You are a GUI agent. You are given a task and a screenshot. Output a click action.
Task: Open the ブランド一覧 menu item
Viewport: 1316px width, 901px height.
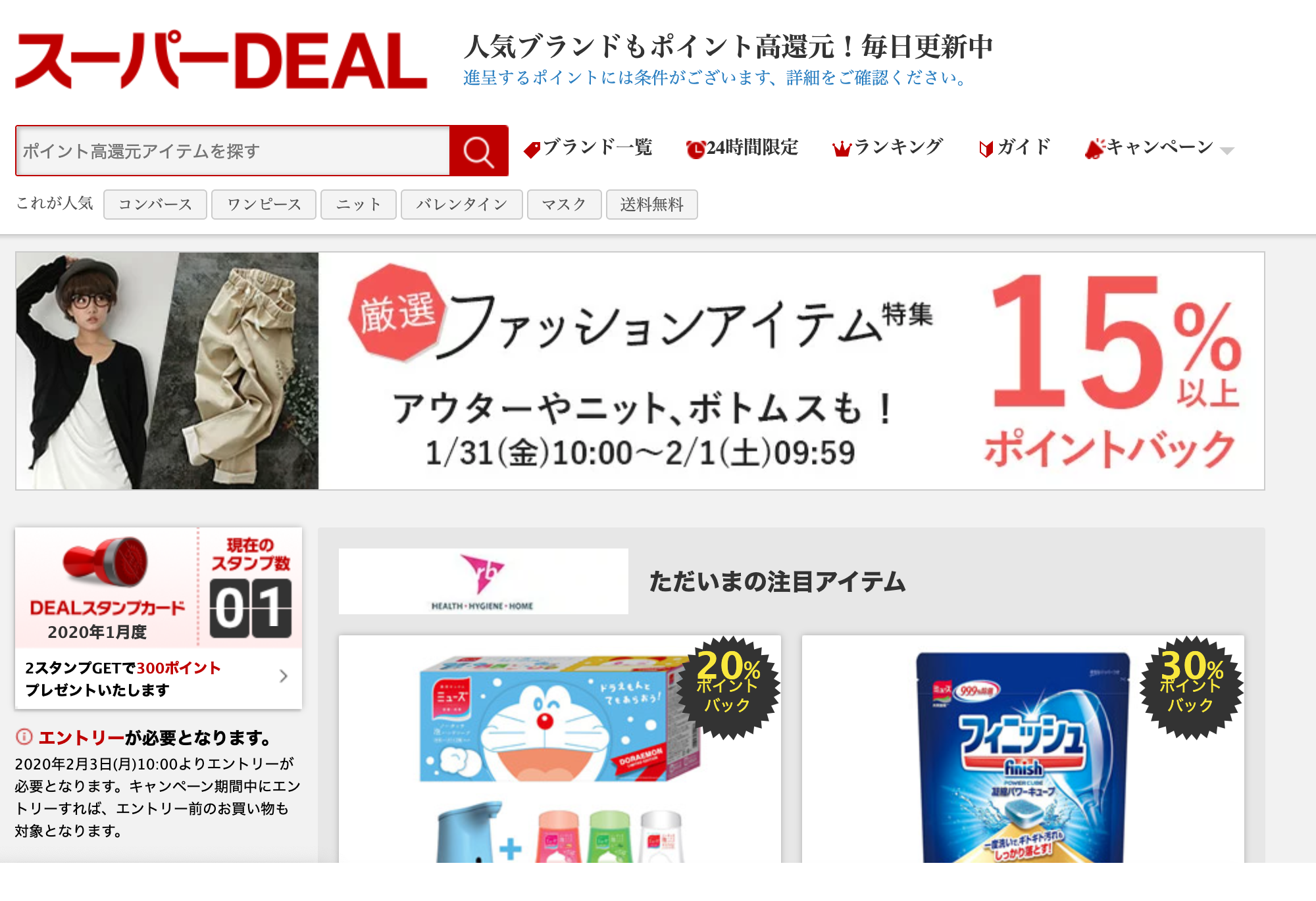597,147
